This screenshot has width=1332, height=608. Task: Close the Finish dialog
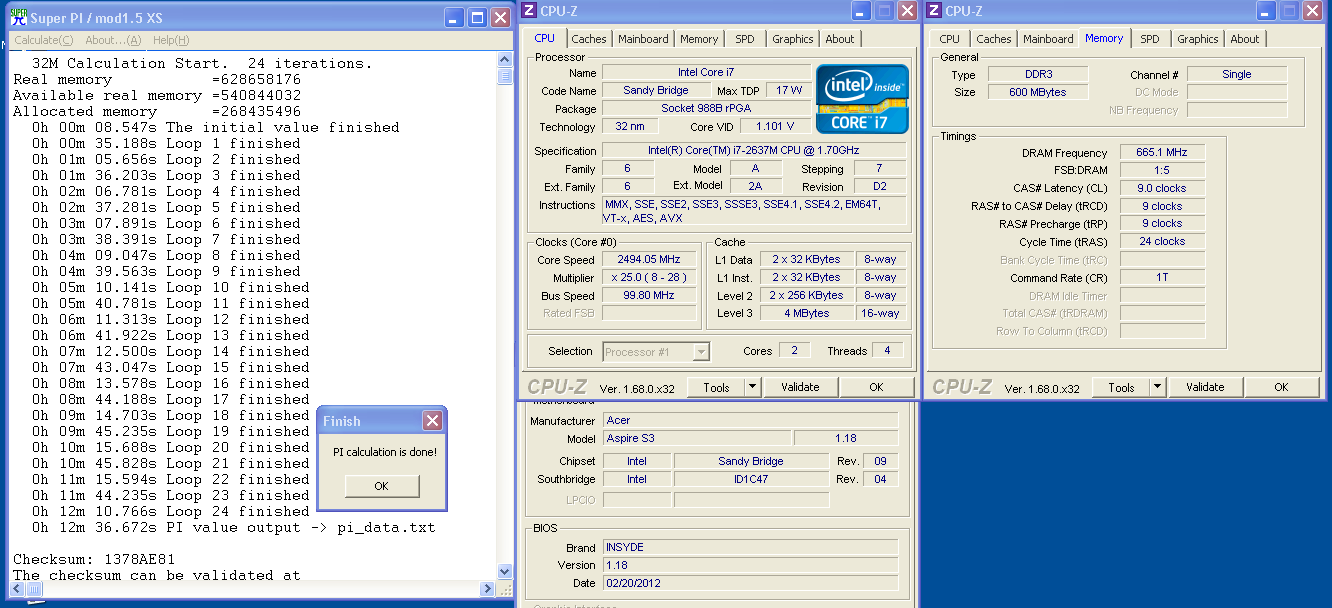click(x=432, y=421)
